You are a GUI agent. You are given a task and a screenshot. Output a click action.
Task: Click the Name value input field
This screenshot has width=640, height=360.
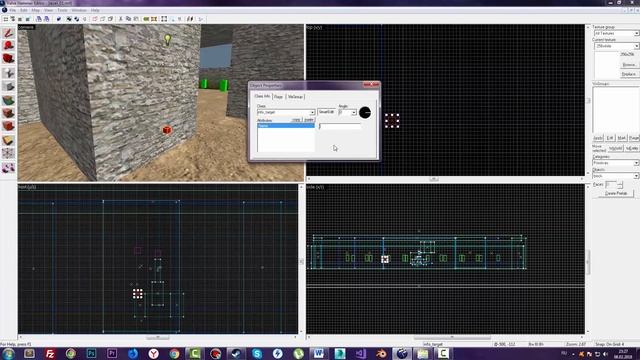tap(340, 126)
